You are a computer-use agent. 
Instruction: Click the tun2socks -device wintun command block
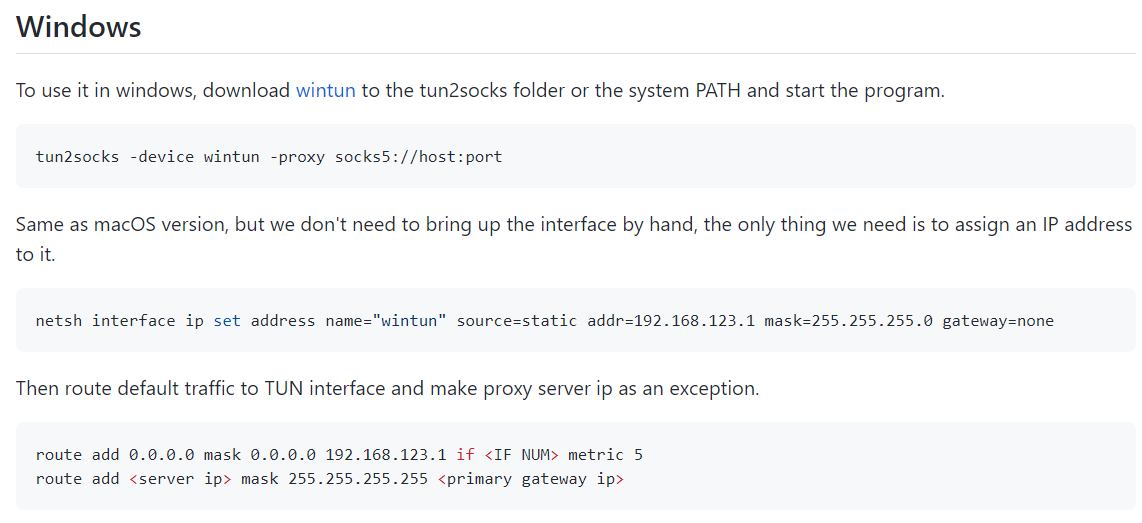(575, 156)
